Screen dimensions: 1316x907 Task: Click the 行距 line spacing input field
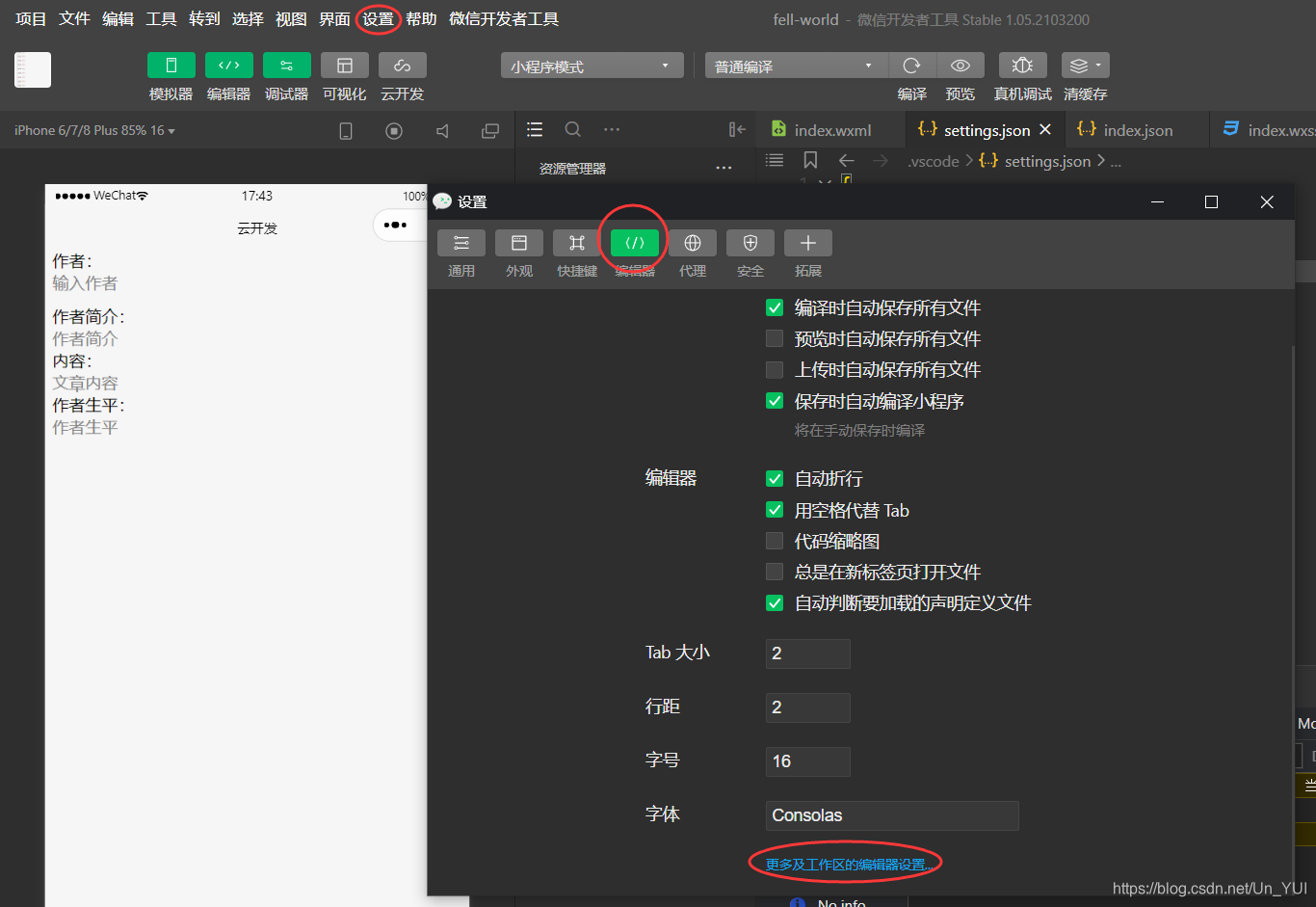point(807,707)
